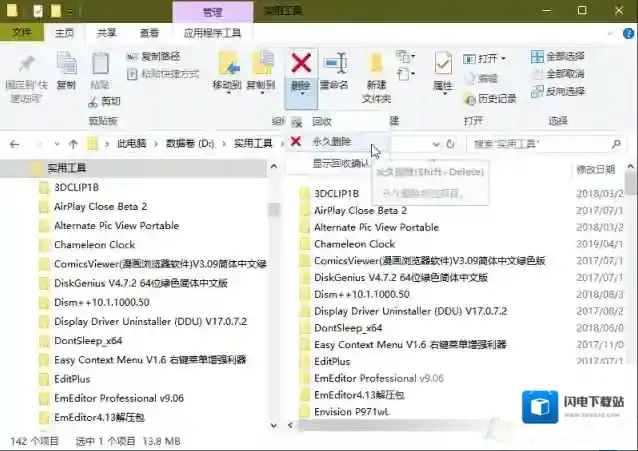Go back with navigation arrow
This screenshot has height=451, width=638.
14,144
